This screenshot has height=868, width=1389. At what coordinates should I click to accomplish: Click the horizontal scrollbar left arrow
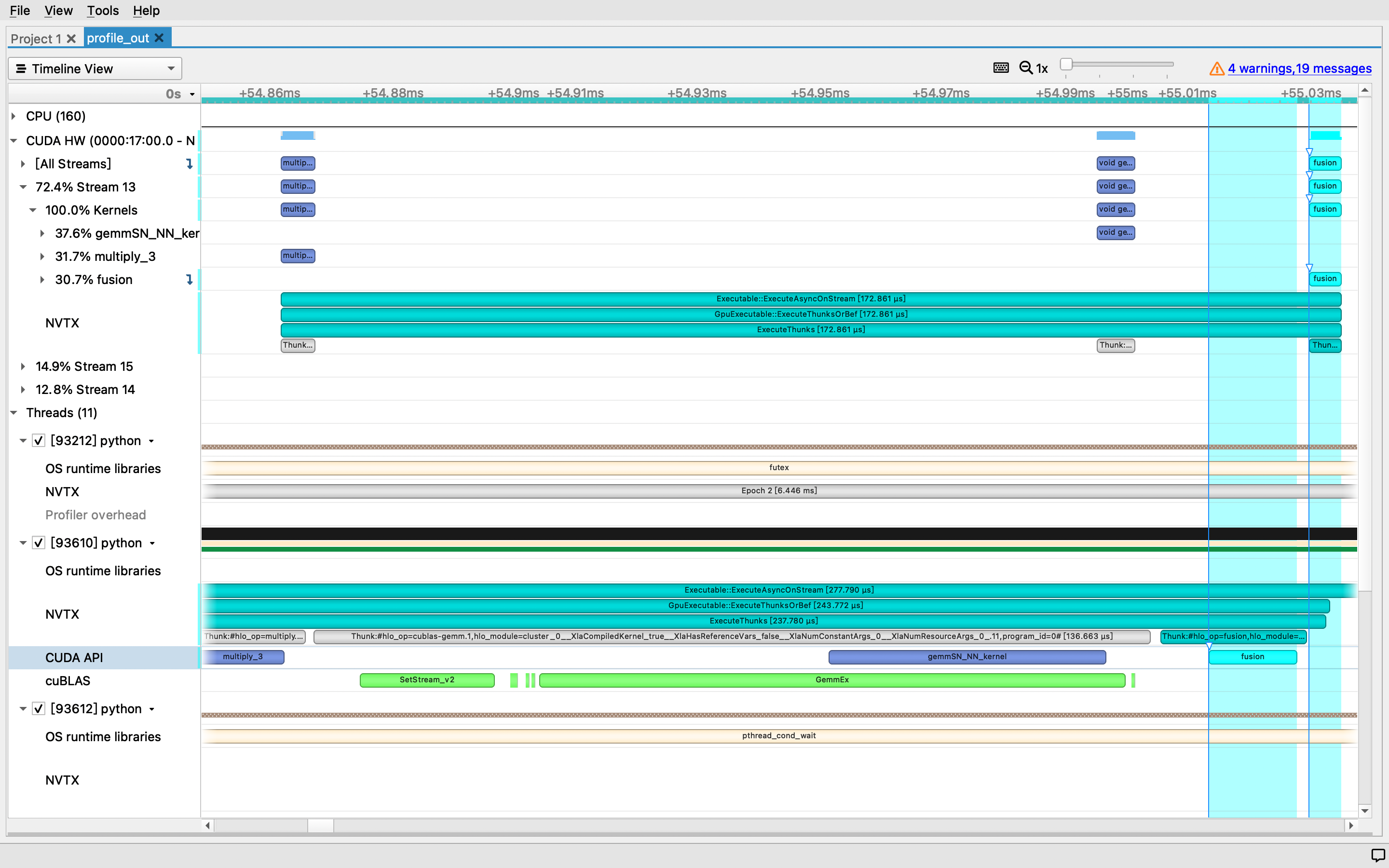point(208,826)
